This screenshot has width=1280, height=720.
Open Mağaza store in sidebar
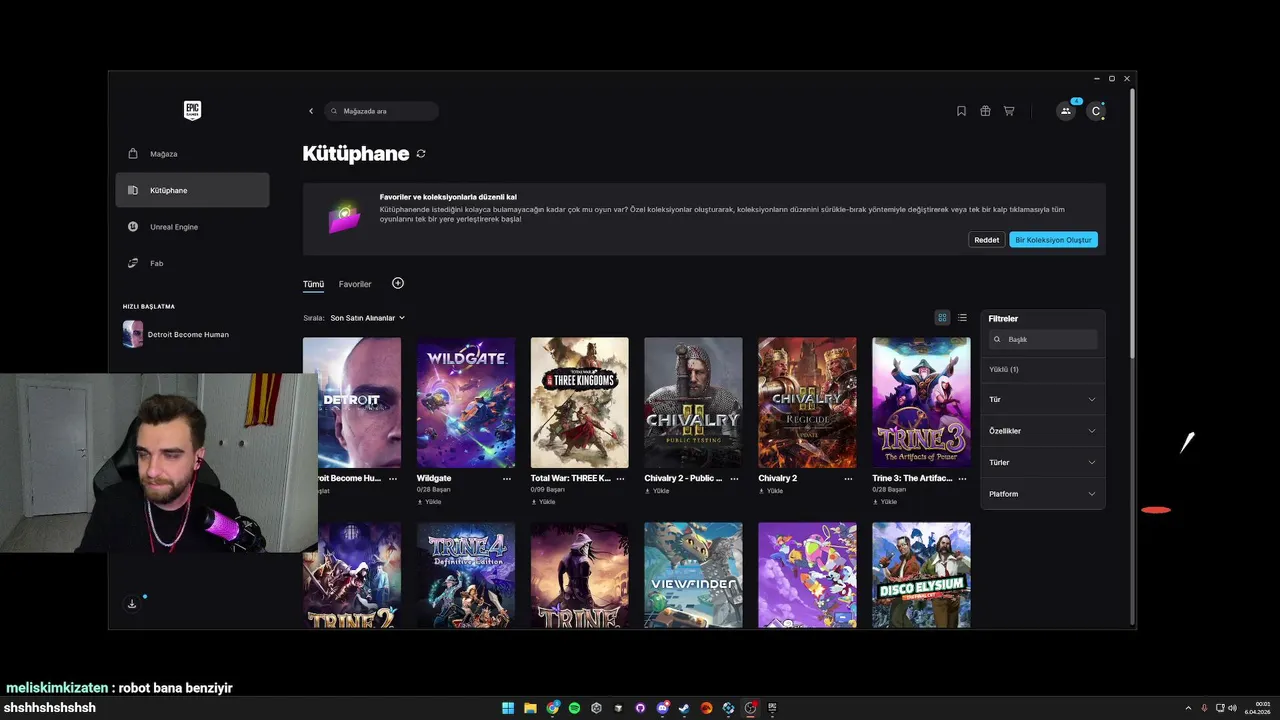[x=192, y=154]
